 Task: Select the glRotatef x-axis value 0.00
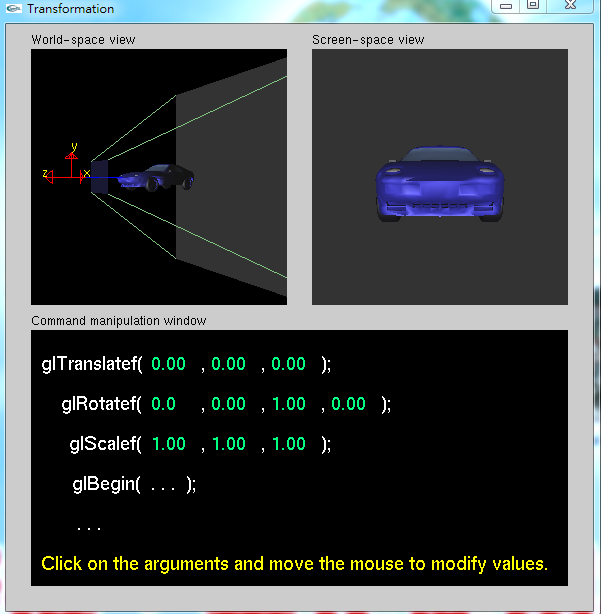[x=228, y=404]
